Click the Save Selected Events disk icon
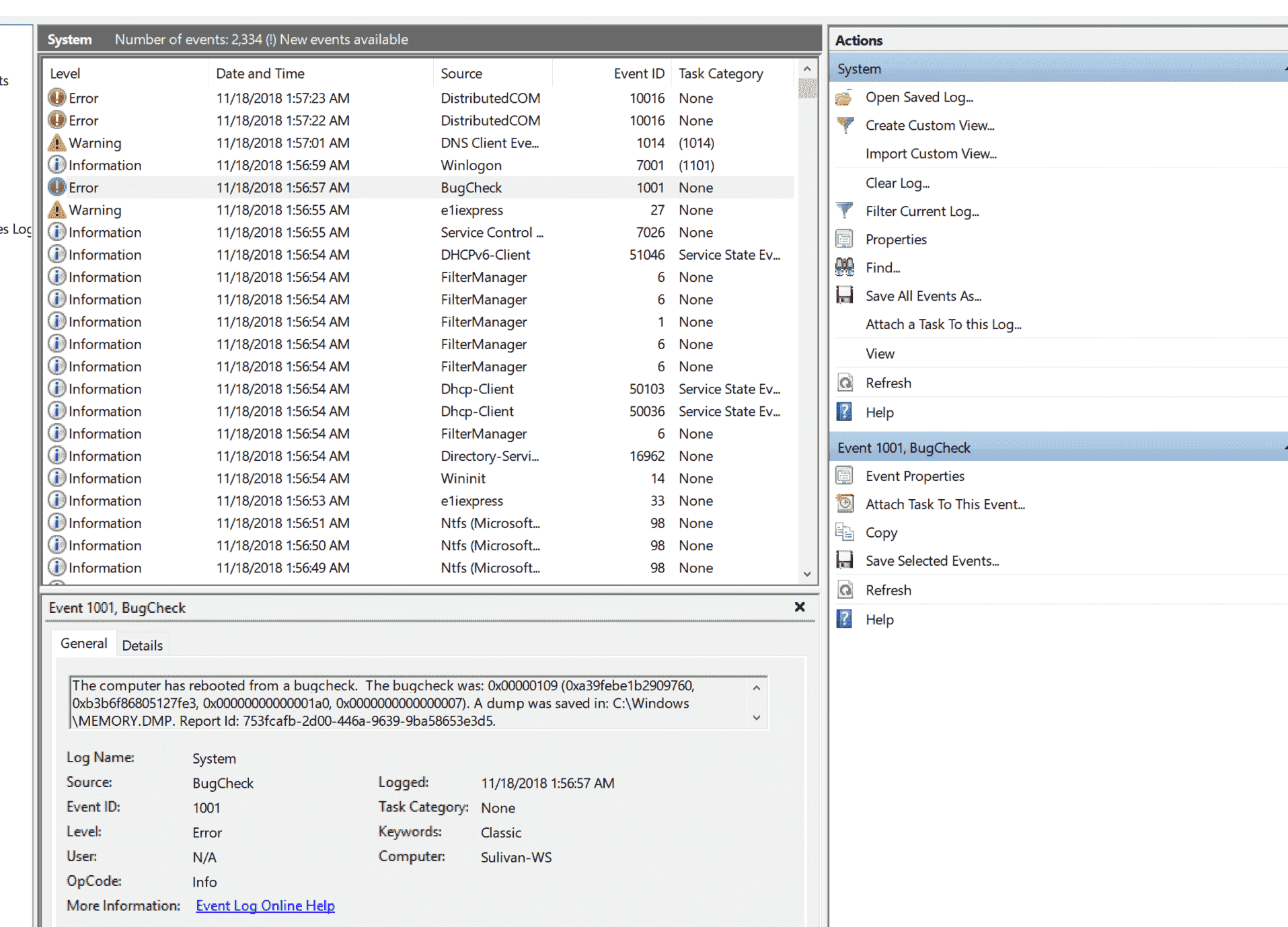Viewport: 1288px width, 927px height. (844, 561)
